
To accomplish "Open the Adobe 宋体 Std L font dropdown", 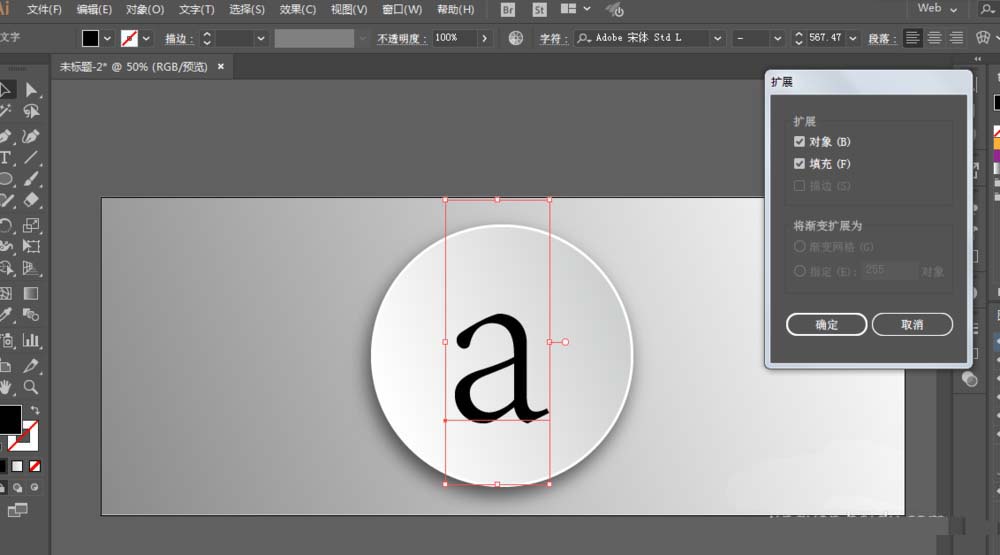I will click(717, 38).
